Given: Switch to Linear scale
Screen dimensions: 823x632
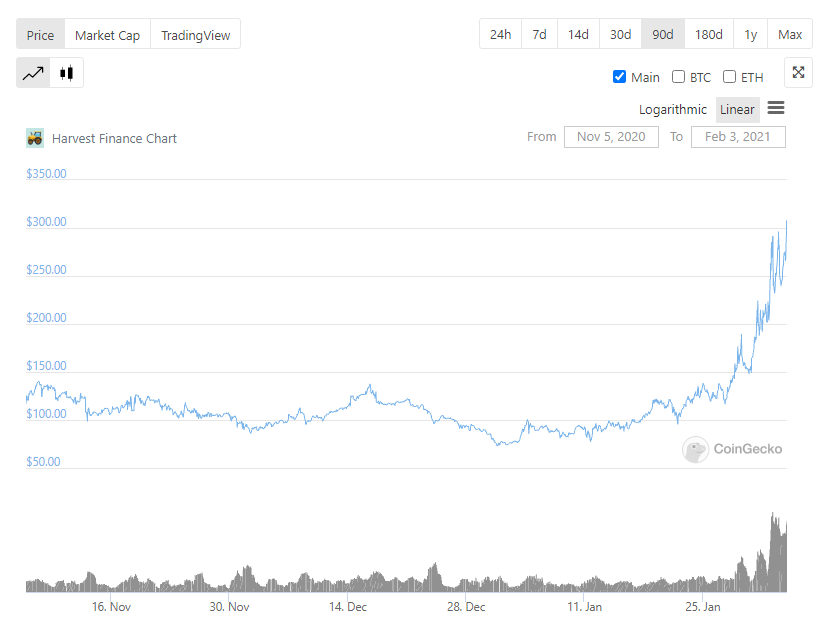Looking at the screenshot, I should [737, 109].
